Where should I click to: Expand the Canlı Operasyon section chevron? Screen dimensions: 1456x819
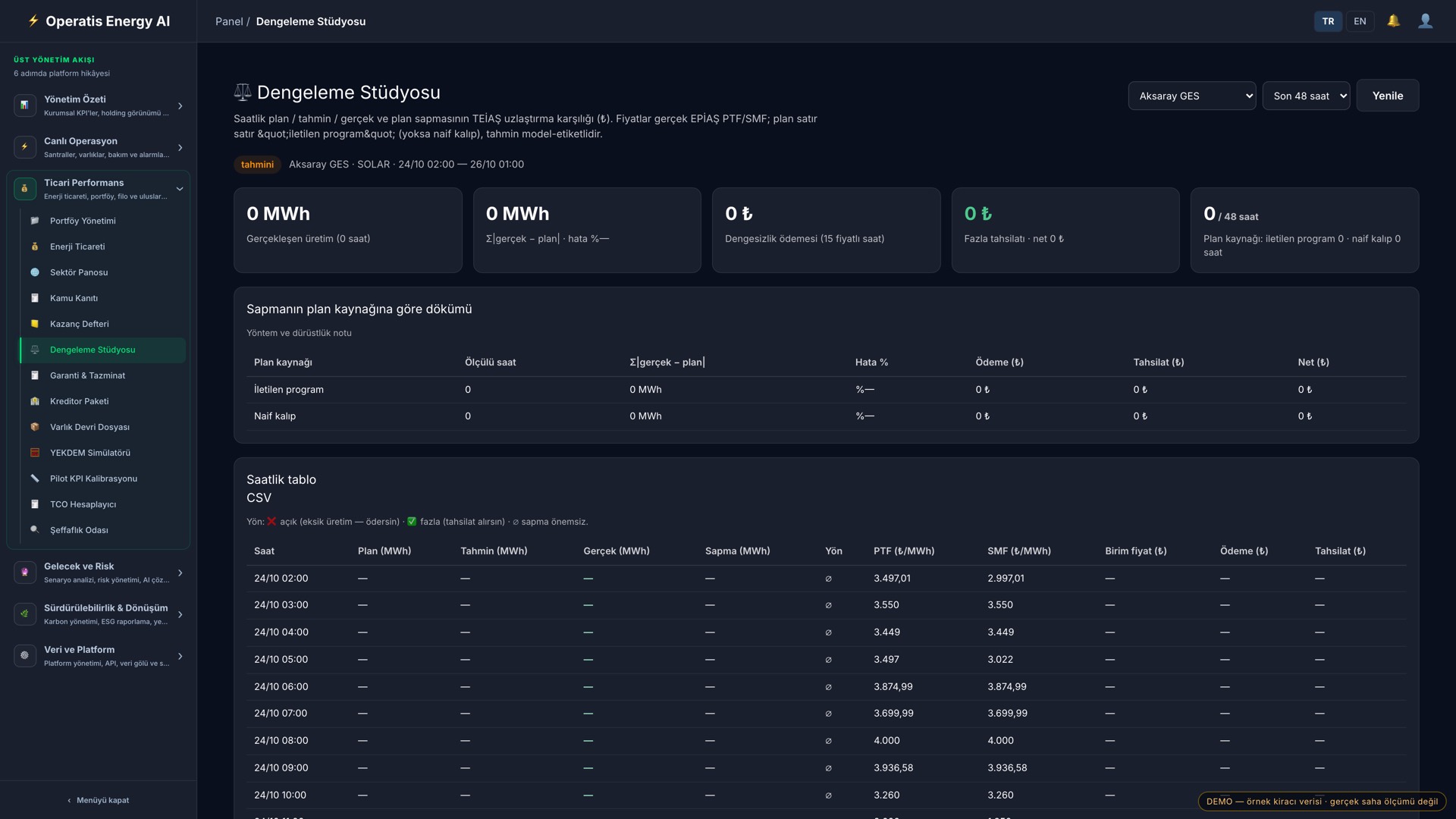180,148
